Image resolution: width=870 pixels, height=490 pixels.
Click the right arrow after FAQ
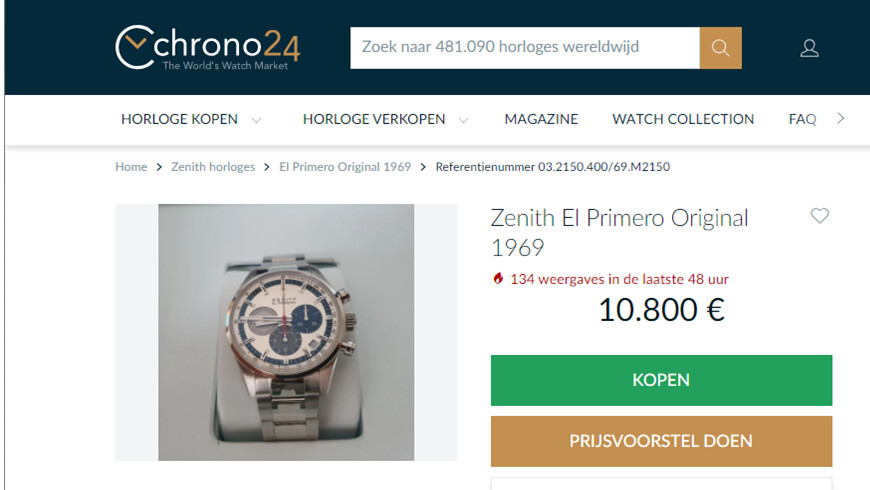click(841, 118)
